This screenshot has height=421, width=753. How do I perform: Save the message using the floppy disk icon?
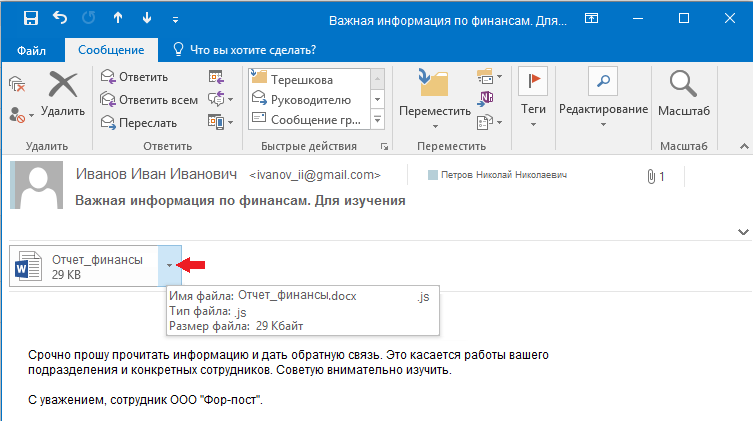click(31, 19)
